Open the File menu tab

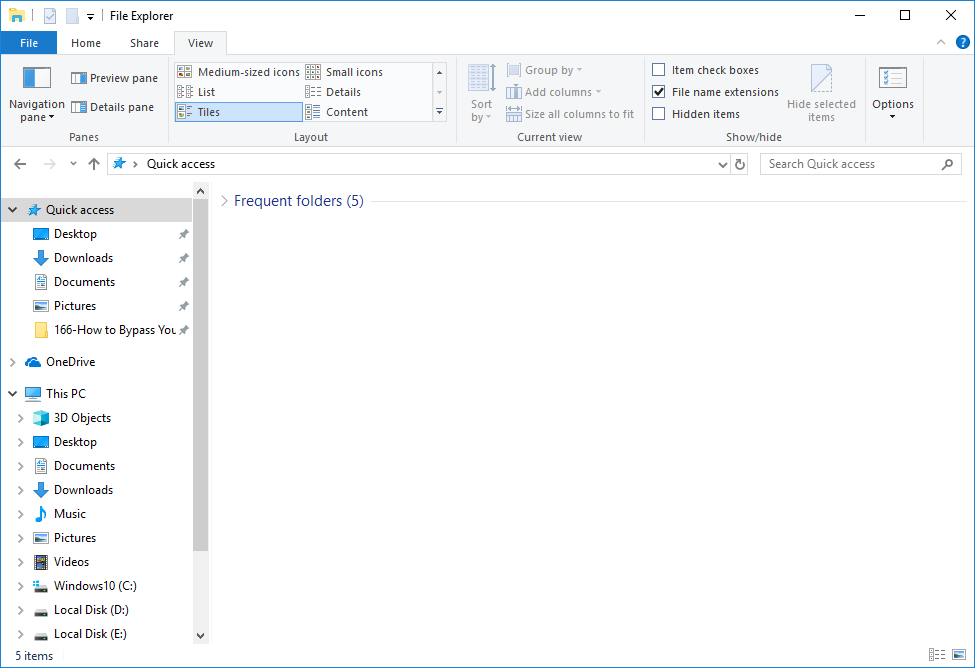[x=29, y=43]
